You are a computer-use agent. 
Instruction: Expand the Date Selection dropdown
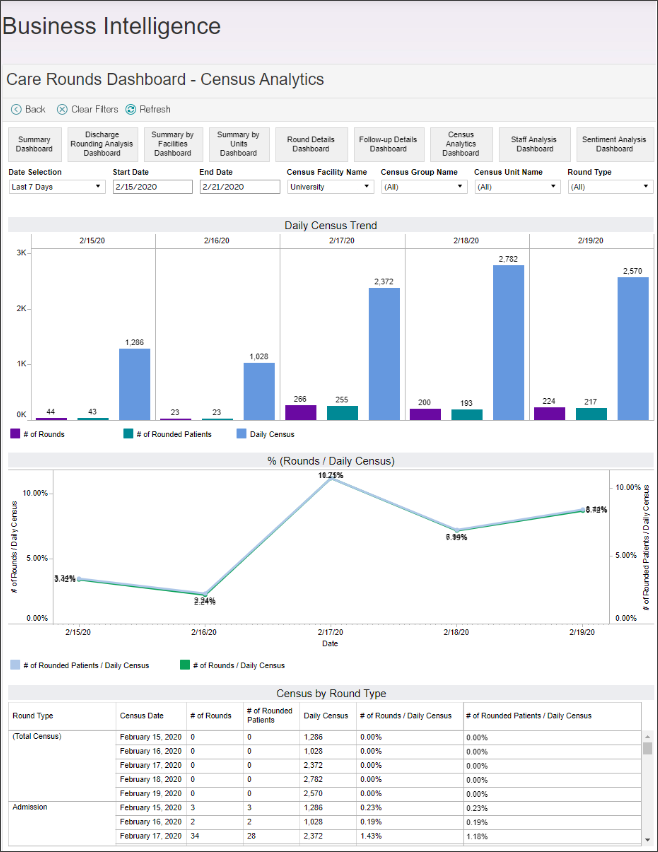point(56,187)
